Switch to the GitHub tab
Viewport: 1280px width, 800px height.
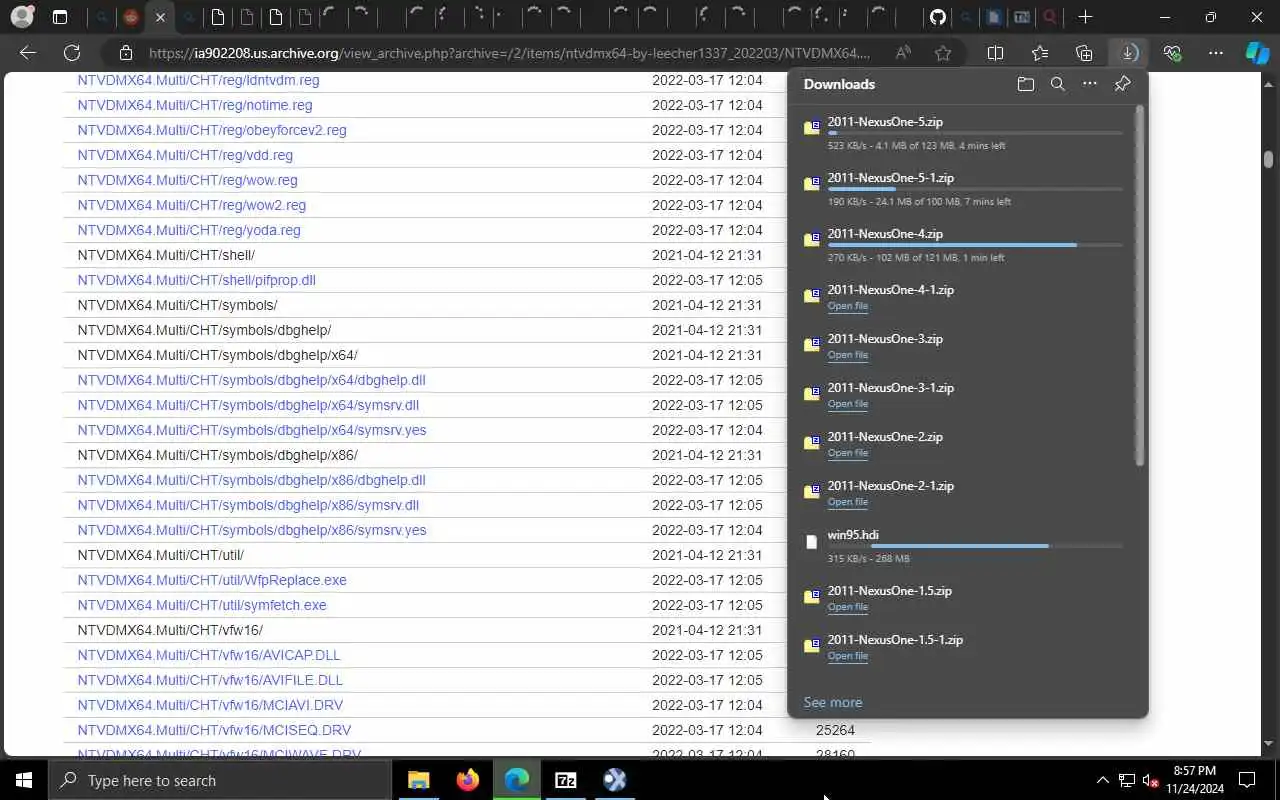pos(937,17)
